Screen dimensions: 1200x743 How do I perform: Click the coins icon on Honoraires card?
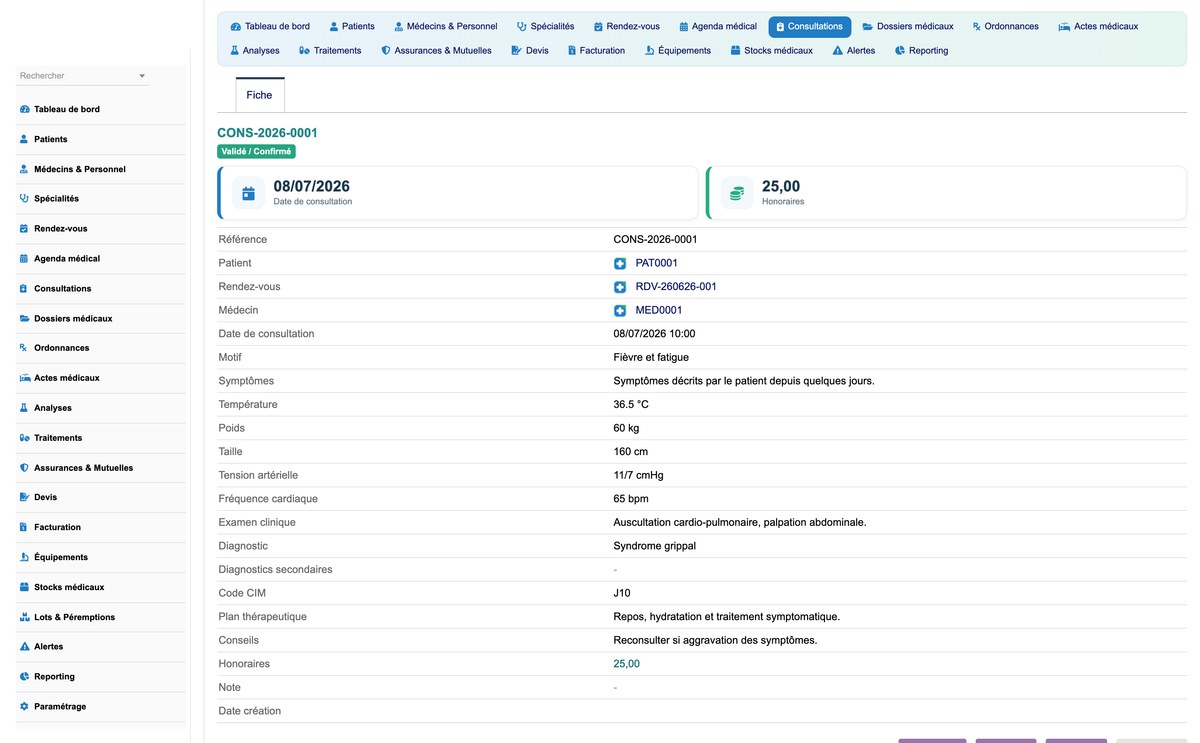tap(737, 193)
